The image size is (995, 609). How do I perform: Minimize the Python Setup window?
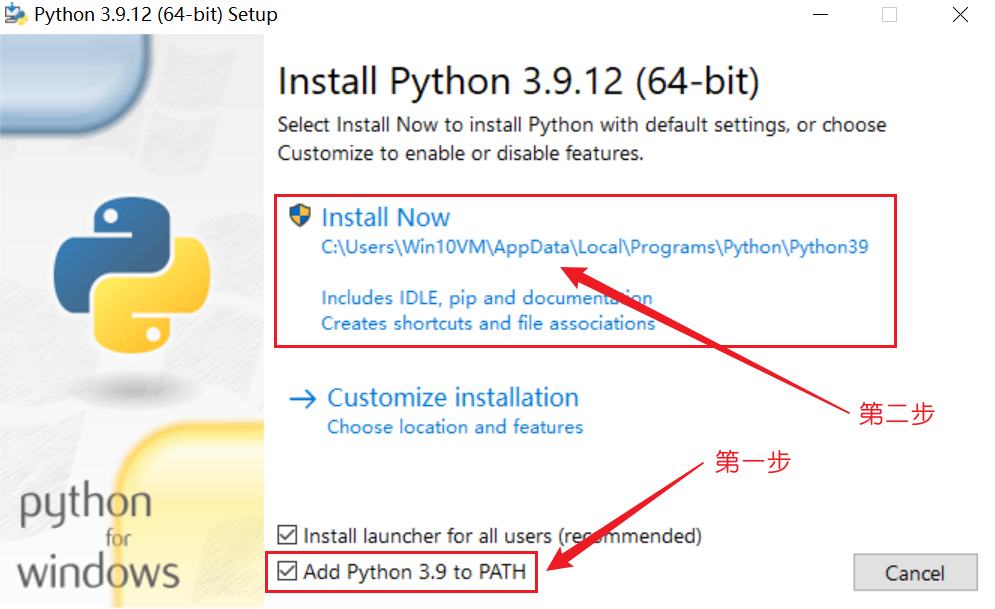820,15
